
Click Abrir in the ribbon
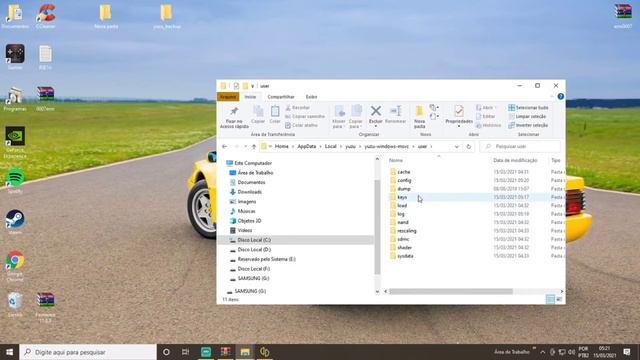click(486, 107)
